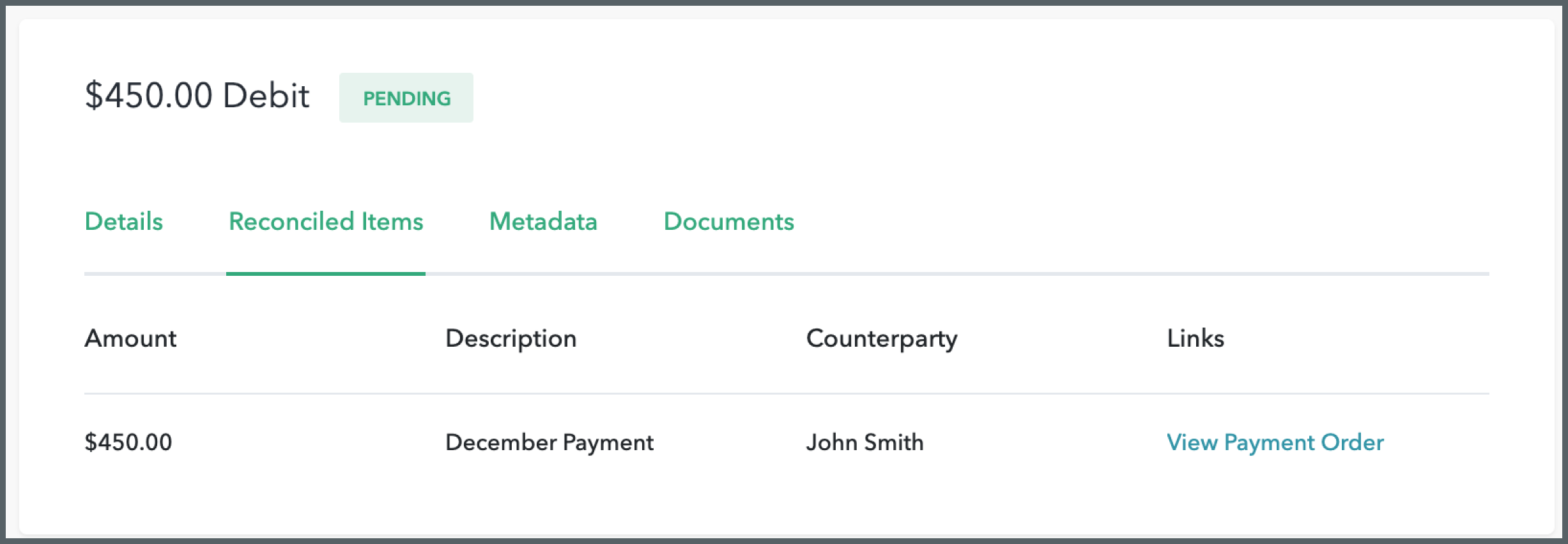1568x544 pixels.
Task: Sort by the Amount column header
Action: tap(130, 338)
